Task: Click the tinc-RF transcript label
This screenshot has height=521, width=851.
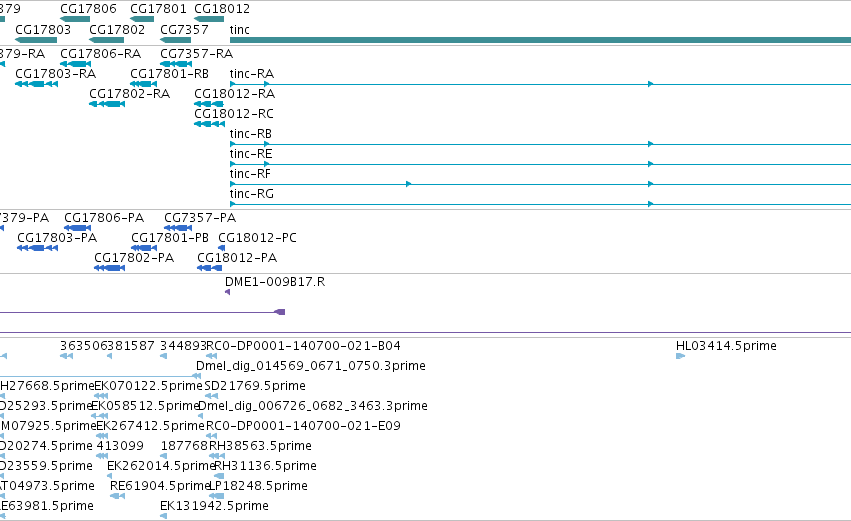Action: tap(250, 174)
